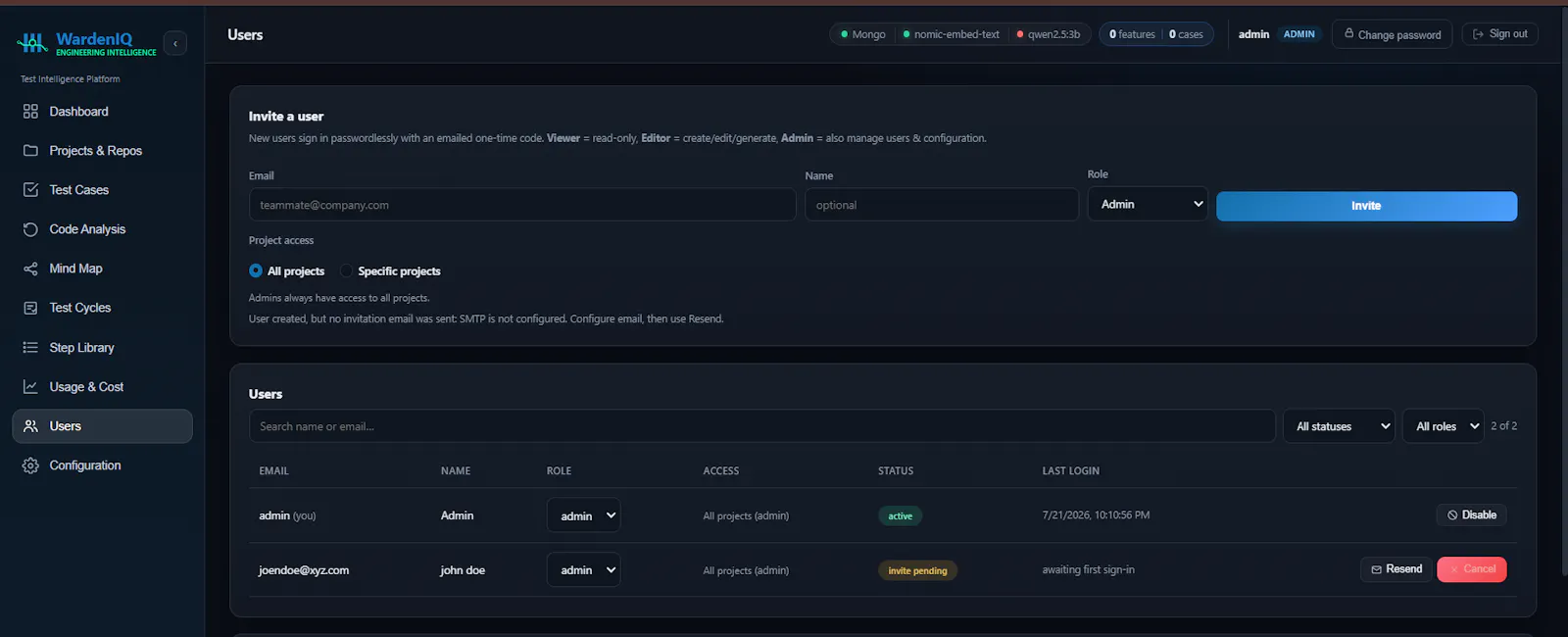Click the WardenIQ logo icon
The height and width of the screenshot is (637, 1568).
[32, 43]
